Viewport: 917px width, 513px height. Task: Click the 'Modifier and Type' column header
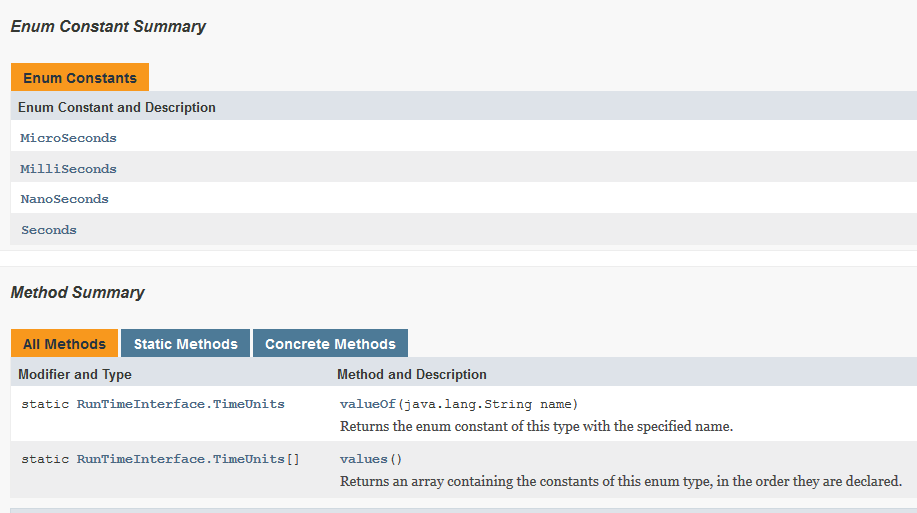point(75,374)
